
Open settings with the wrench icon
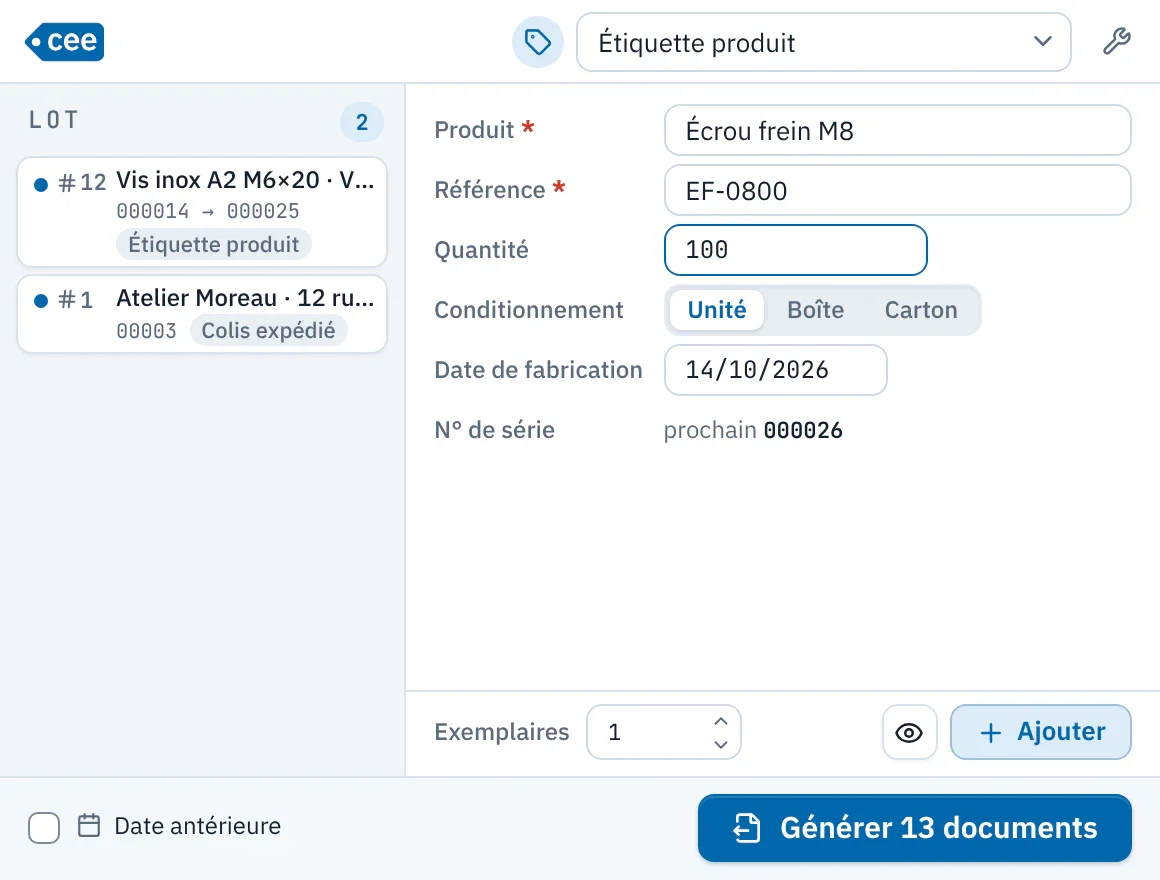point(1116,41)
